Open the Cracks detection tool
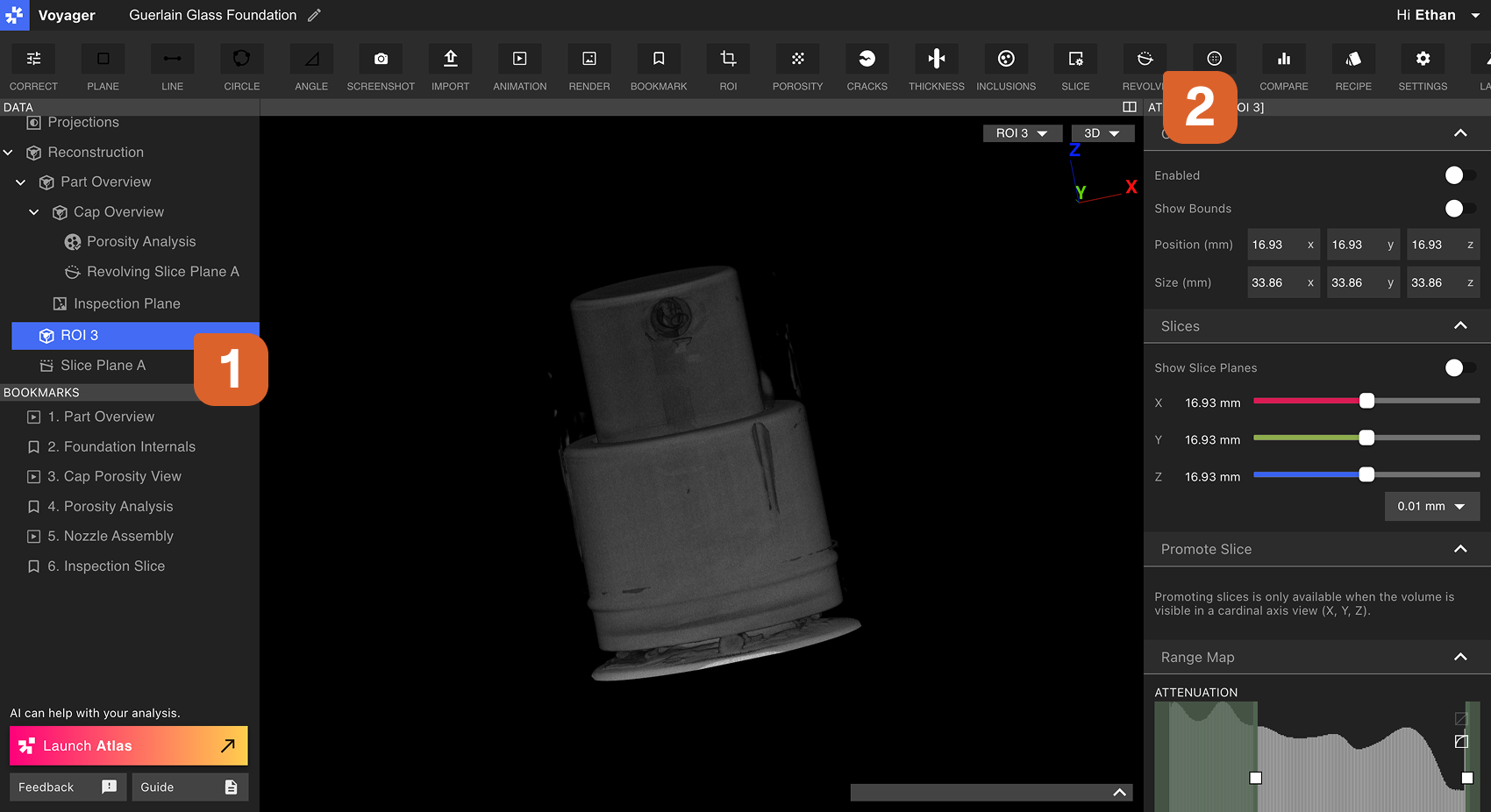Screen dimensions: 1491x812 (867, 67)
